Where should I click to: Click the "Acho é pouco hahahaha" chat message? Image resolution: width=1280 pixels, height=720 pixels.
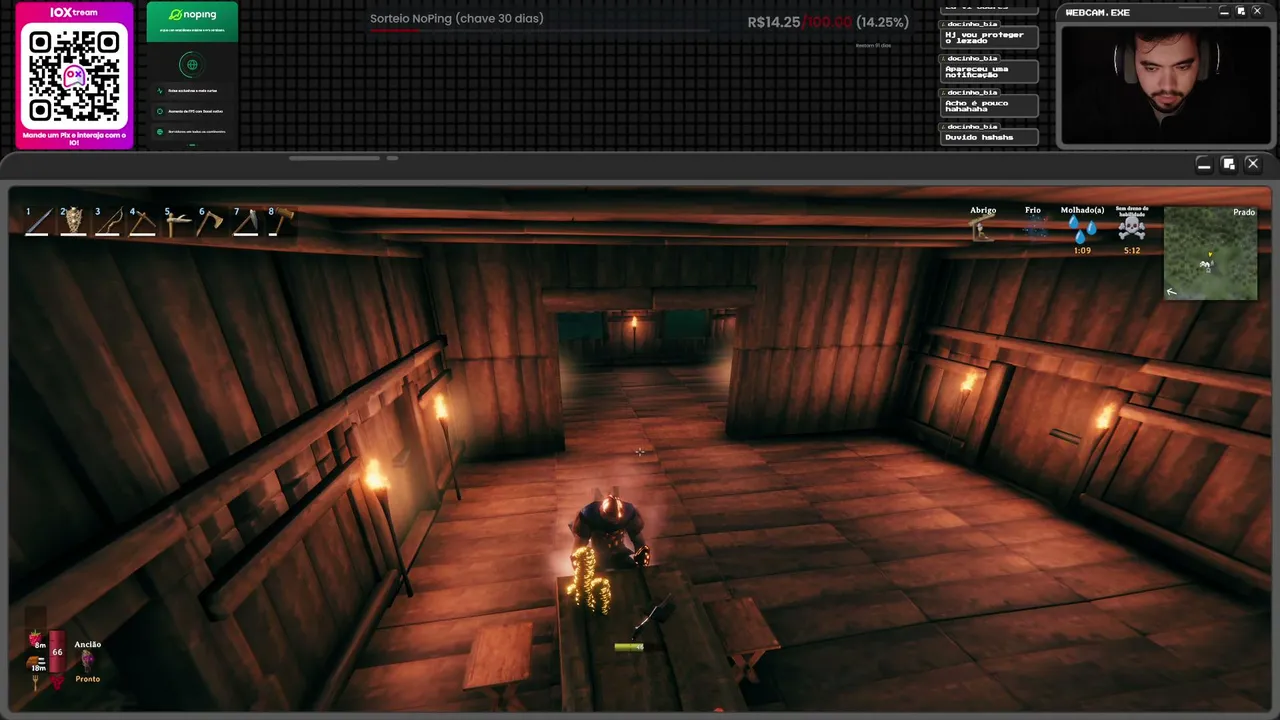pyautogui.click(x=989, y=106)
